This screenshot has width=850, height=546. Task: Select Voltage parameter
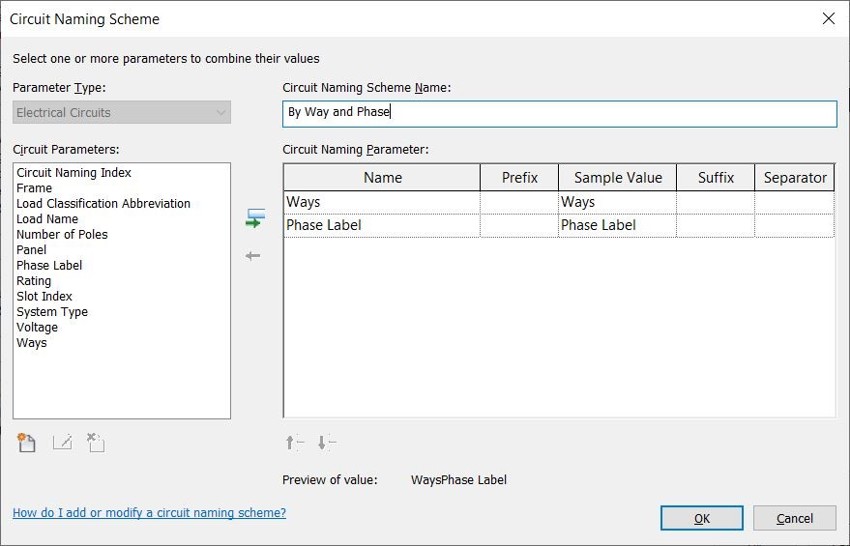click(x=37, y=327)
